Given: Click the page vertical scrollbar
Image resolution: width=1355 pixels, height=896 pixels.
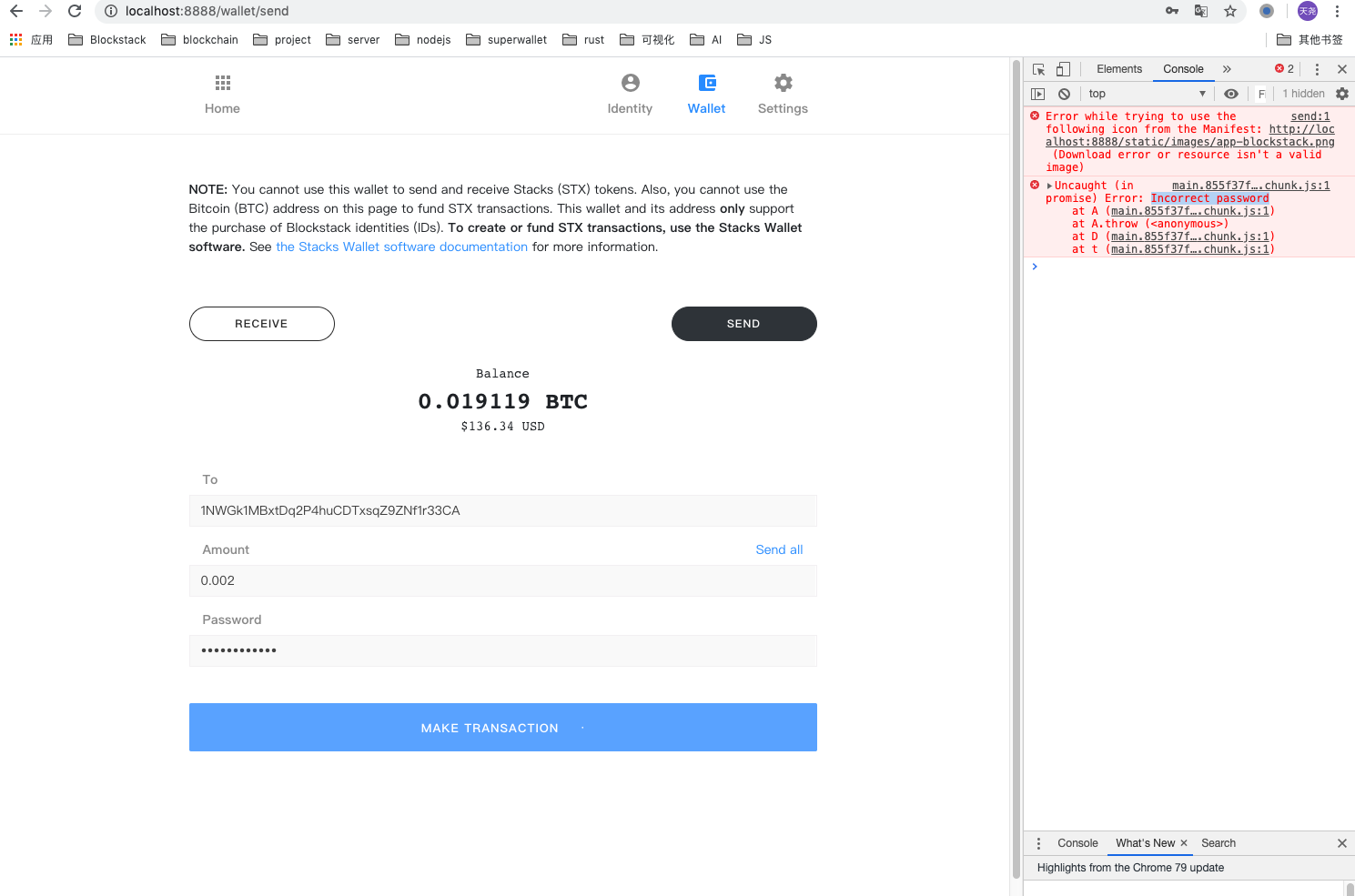Looking at the screenshot, I should tap(1016, 468).
